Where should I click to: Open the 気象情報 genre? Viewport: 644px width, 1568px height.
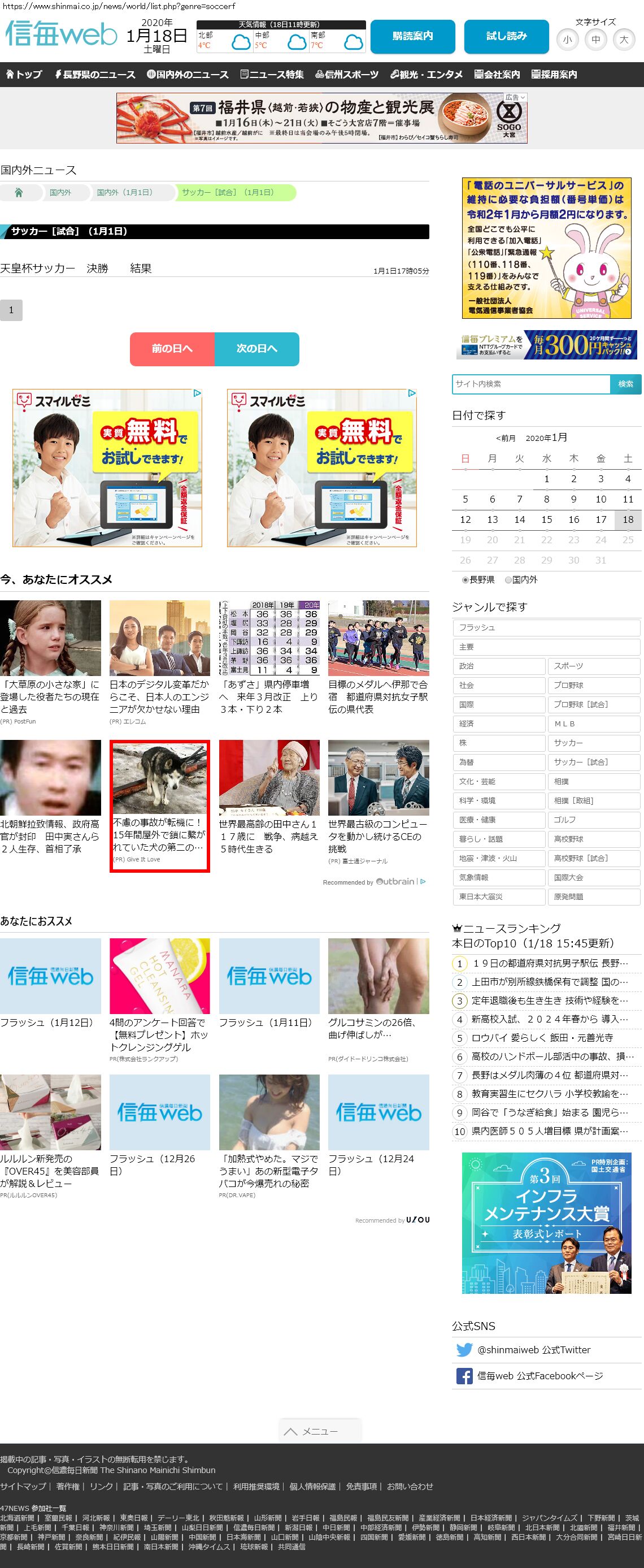499,878
